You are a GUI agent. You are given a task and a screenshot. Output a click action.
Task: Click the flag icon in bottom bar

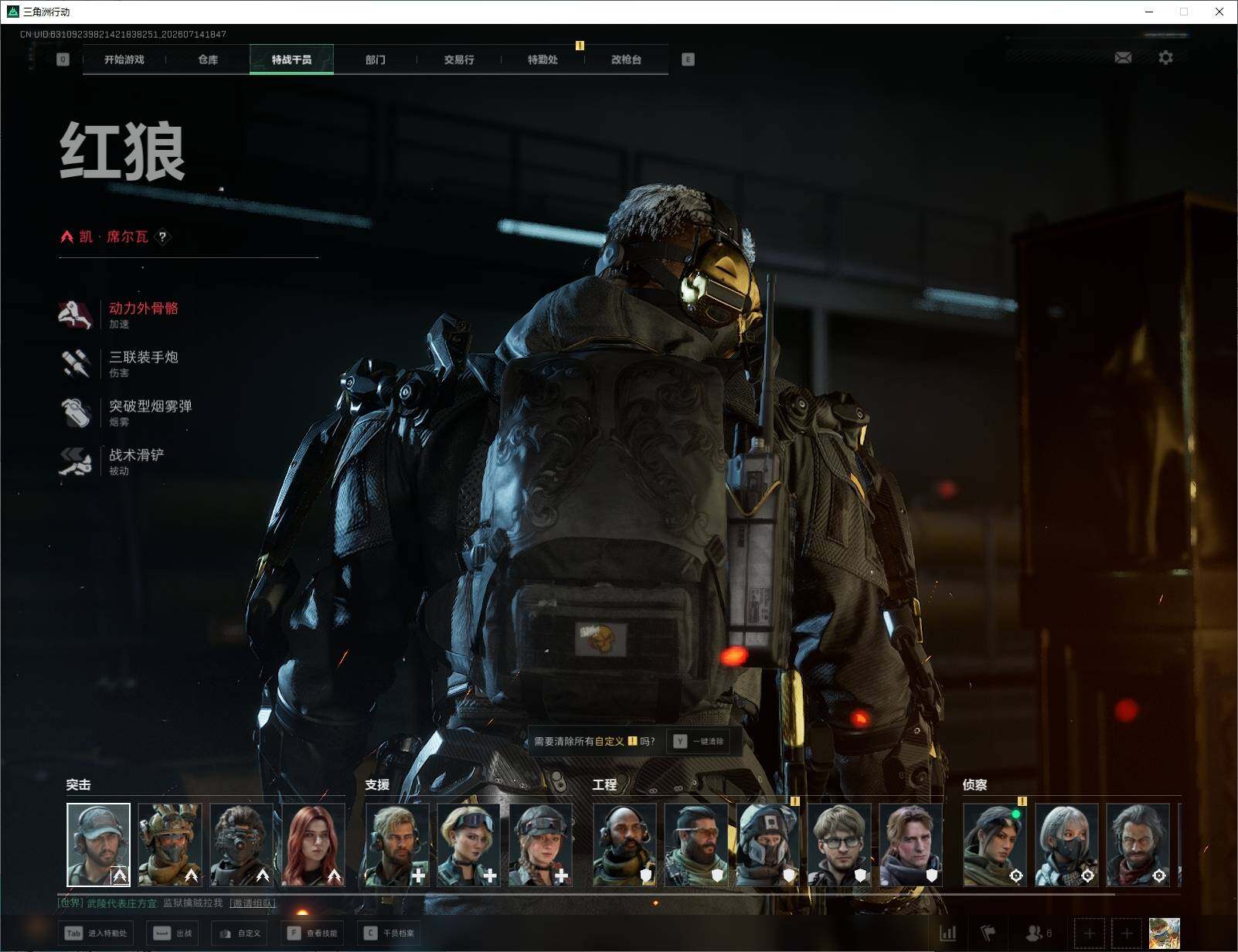[x=988, y=933]
